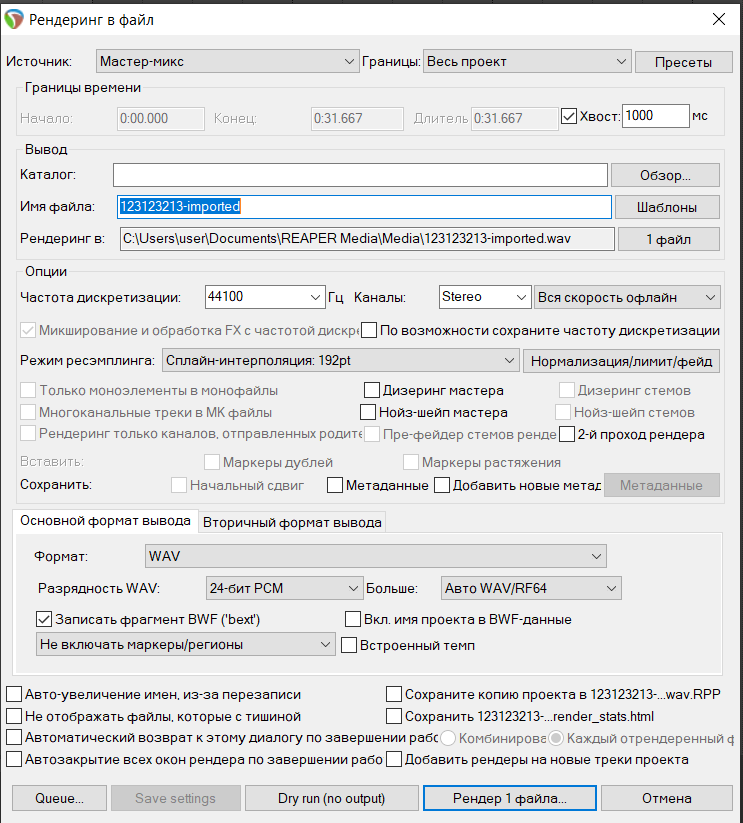Click the Пресеты button
This screenshot has height=823, width=743.
click(683, 62)
